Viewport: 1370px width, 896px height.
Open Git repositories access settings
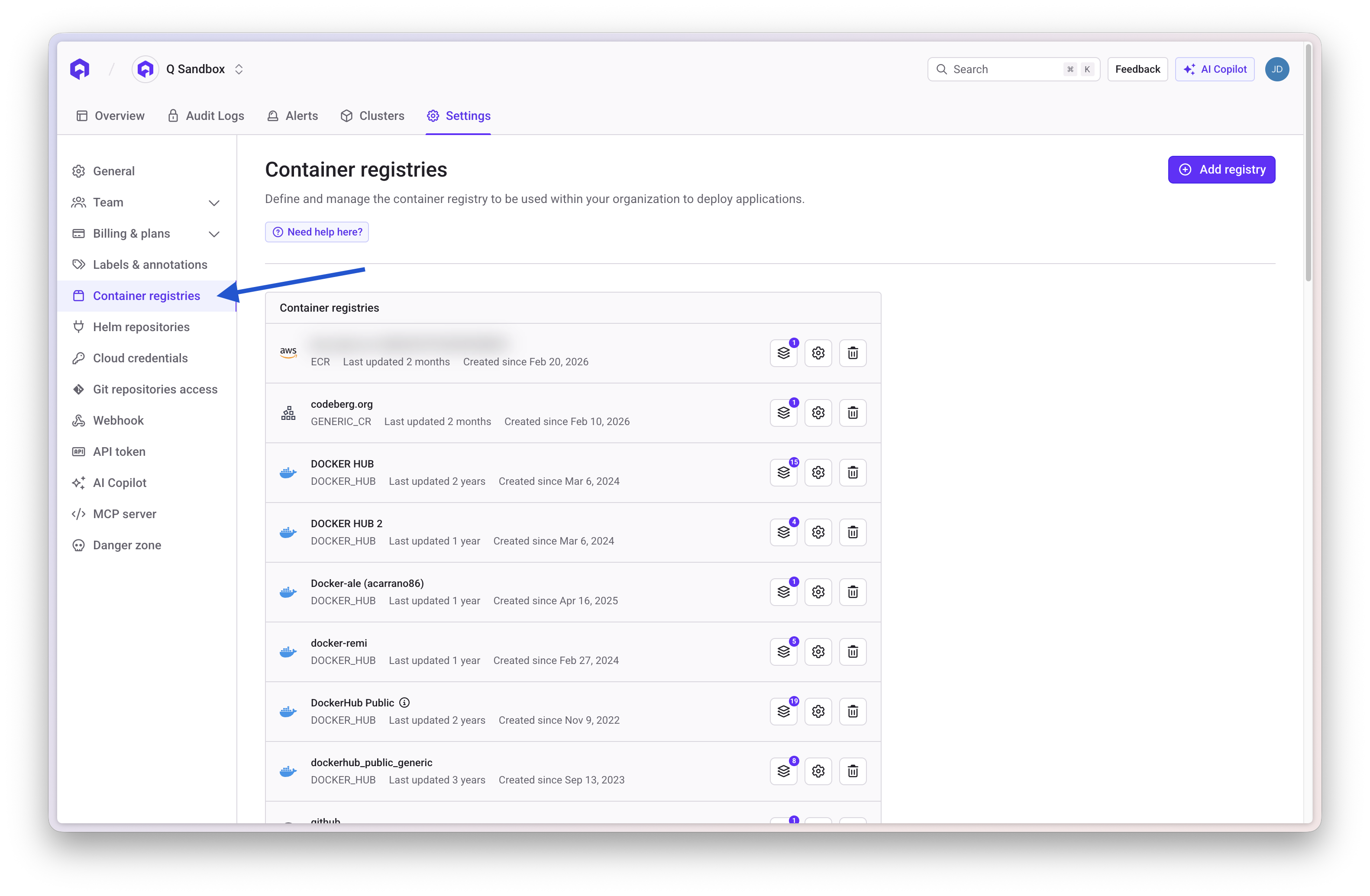click(x=146, y=390)
